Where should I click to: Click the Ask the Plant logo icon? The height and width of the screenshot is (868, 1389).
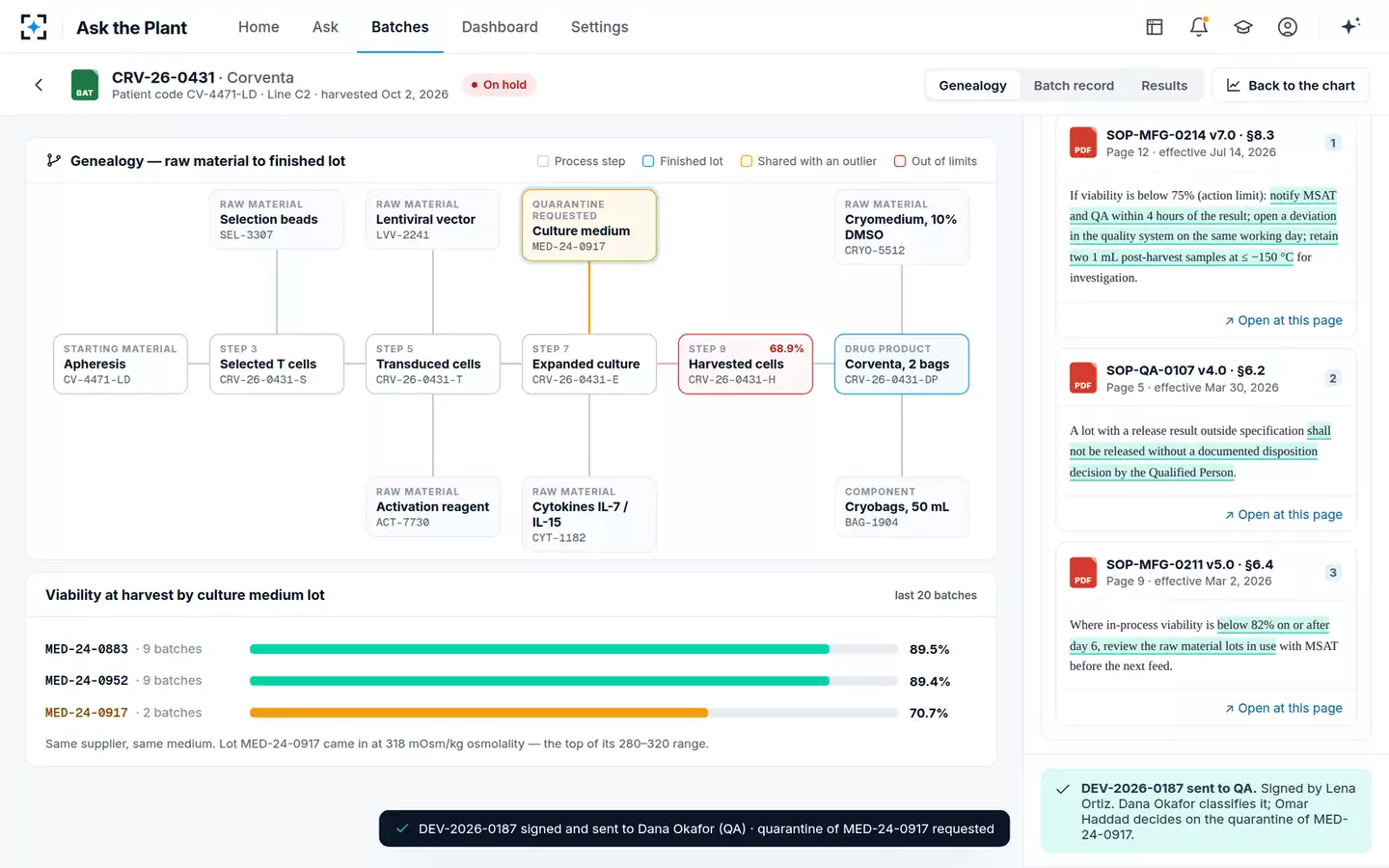tap(34, 27)
